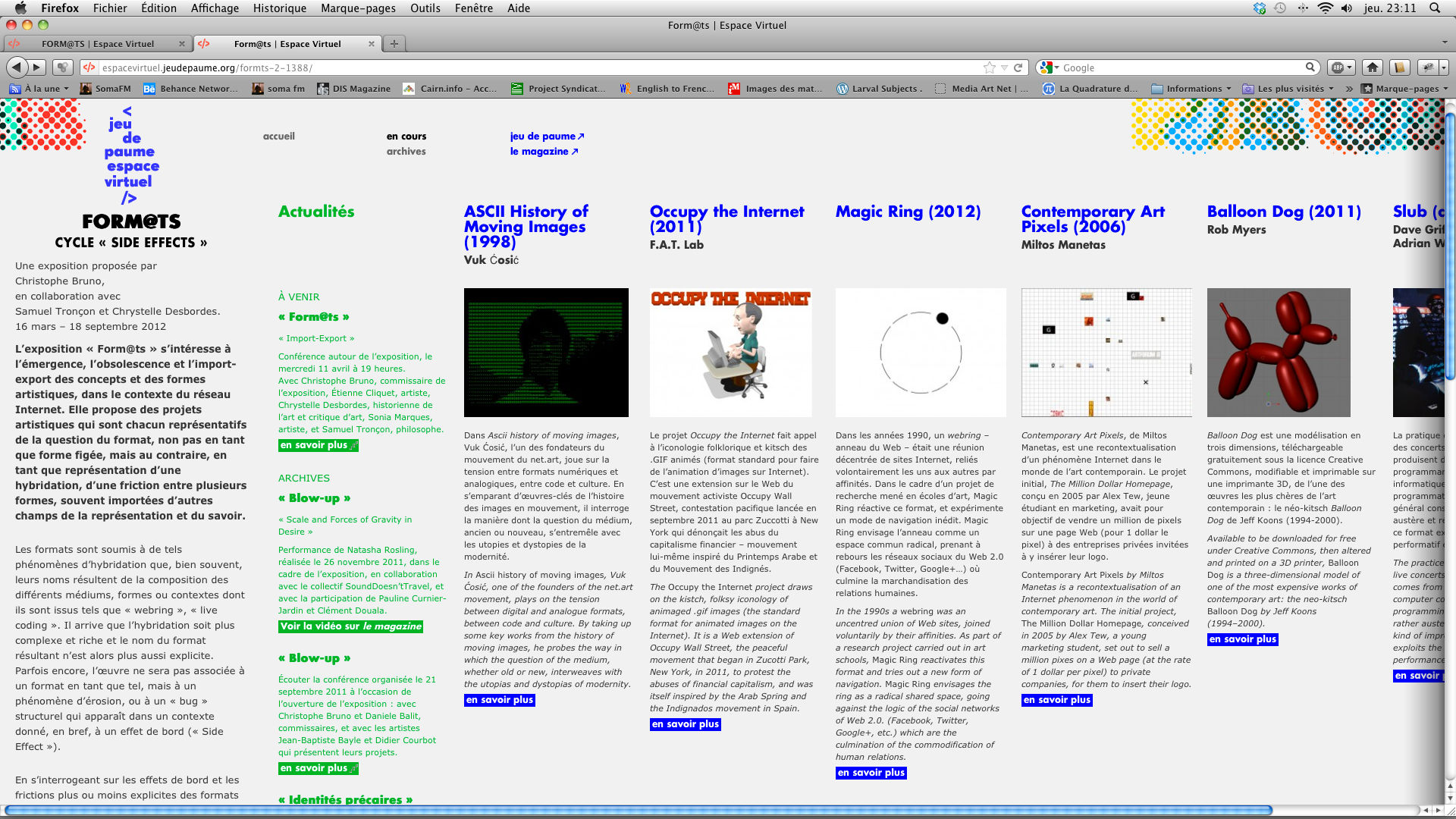Open the Adblock Plus ABP button
1456x819 pixels.
1341,67
